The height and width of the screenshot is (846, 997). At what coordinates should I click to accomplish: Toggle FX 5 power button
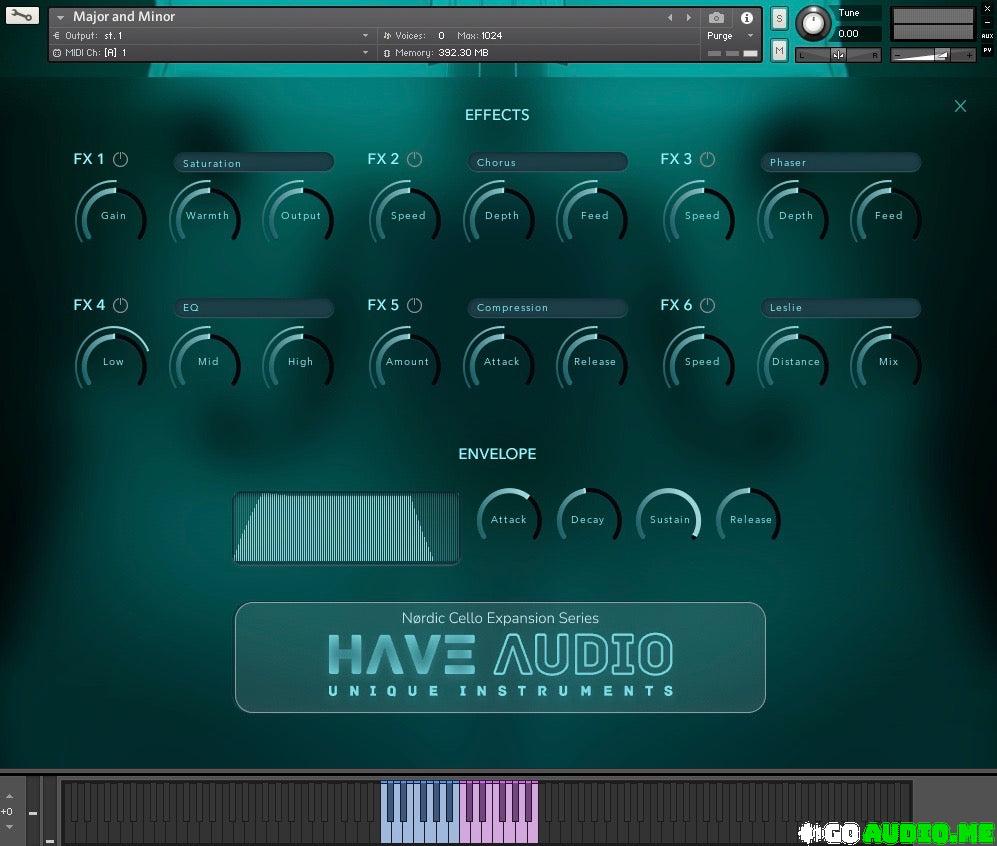pyautogui.click(x=414, y=306)
